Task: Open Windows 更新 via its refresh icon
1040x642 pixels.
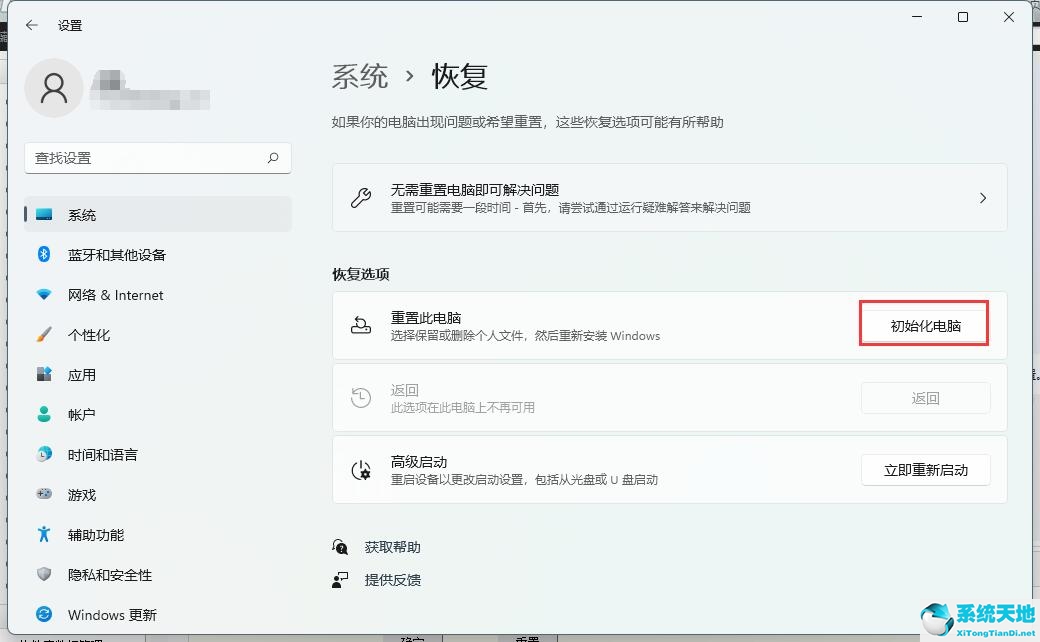Action: [43, 614]
